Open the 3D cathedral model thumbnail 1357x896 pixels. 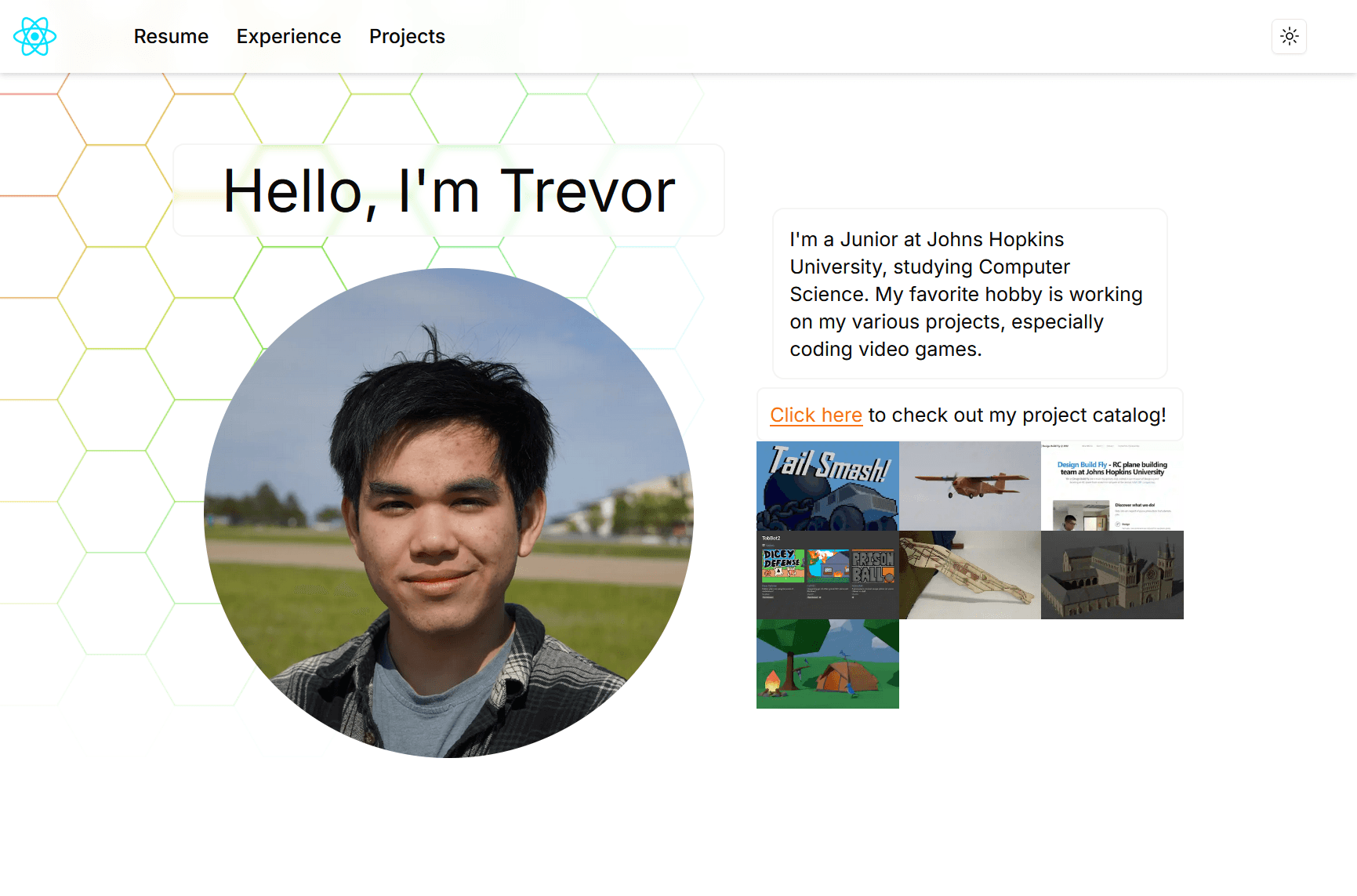point(1112,575)
